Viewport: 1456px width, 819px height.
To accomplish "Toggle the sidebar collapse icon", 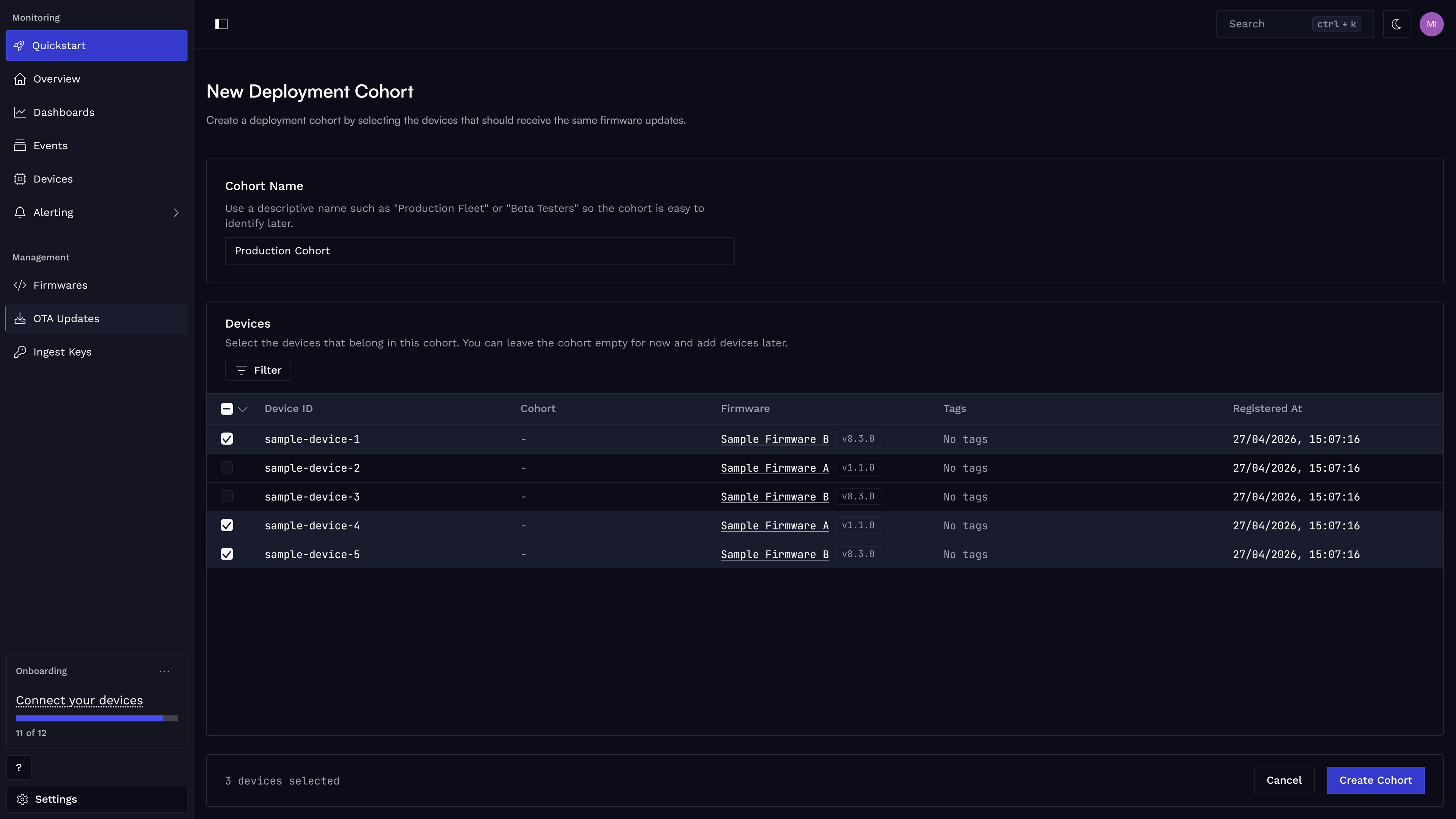I will click(x=221, y=24).
